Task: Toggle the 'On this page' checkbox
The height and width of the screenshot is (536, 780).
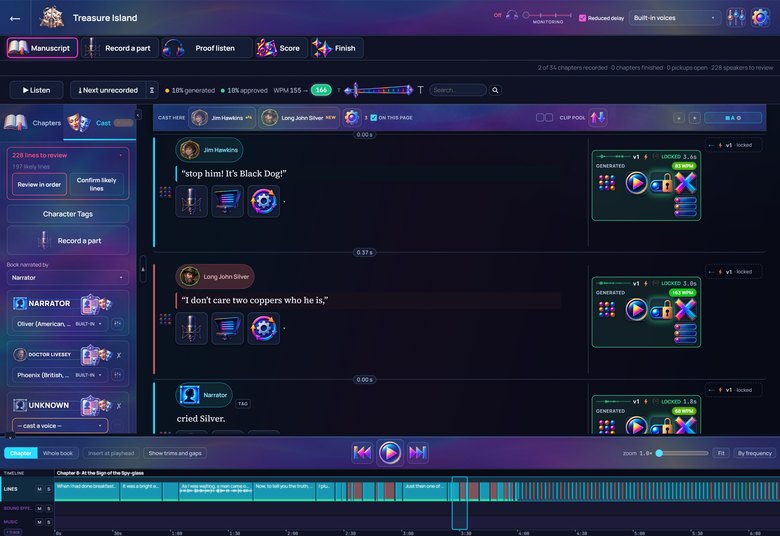Action: click(374, 118)
